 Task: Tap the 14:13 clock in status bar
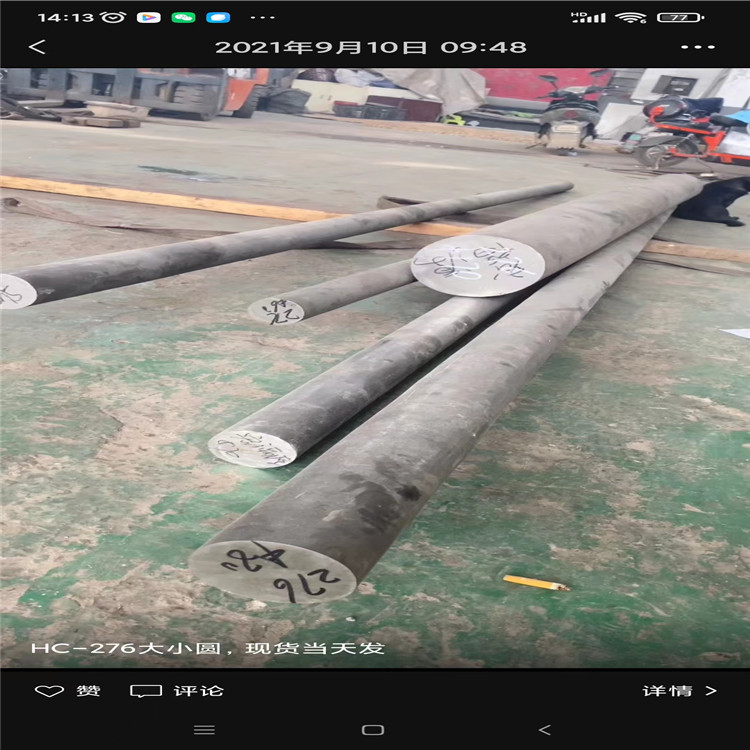(65, 17)
